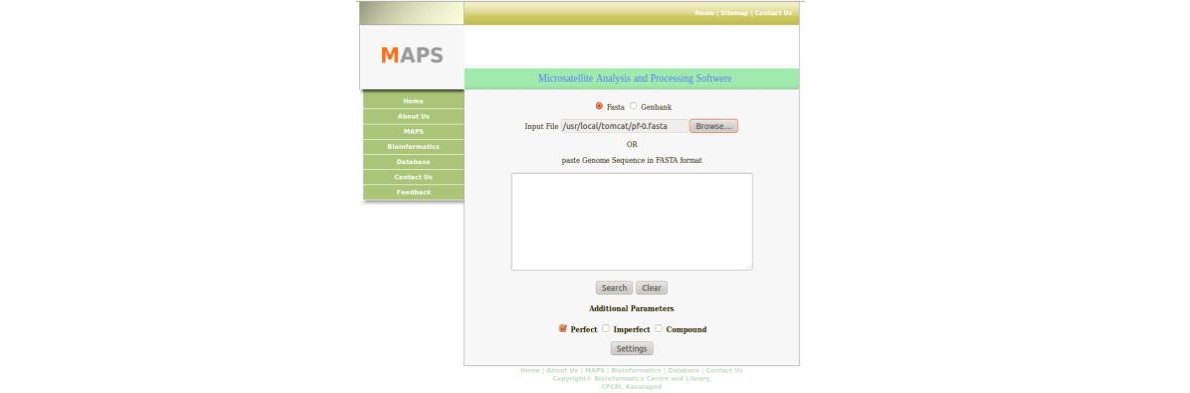Open About Us in the sidebar menu
Screen dimensions: 1190x393
point(414,116)
